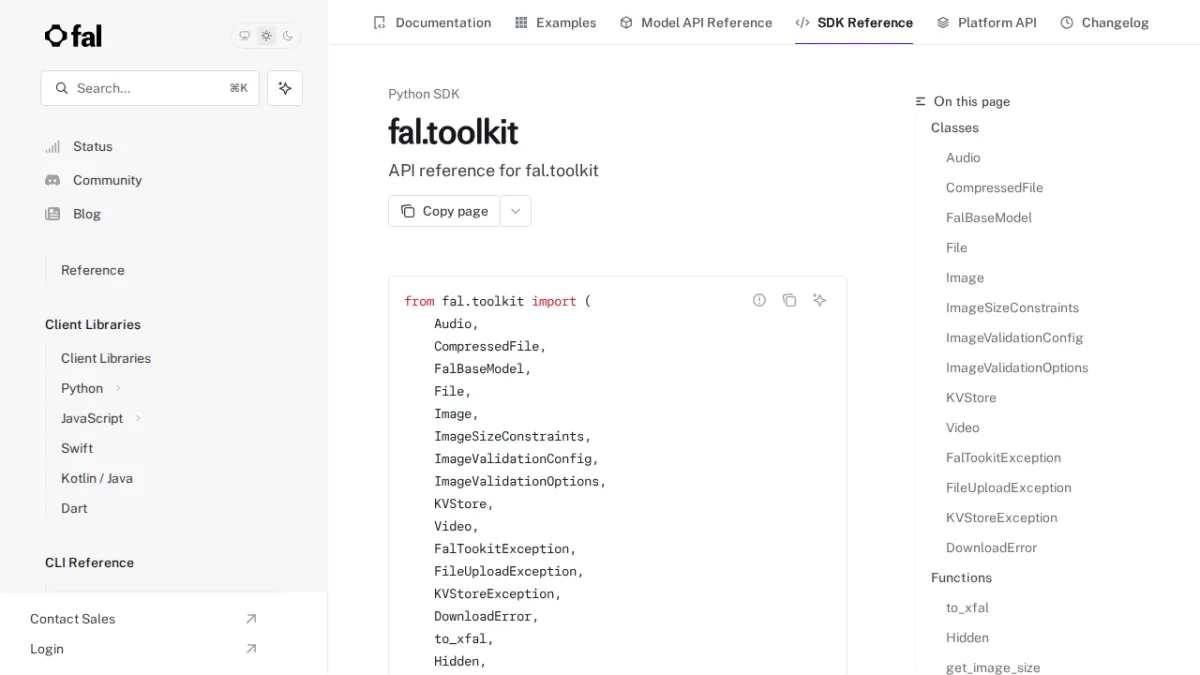Click the Blog newspaper icon
Viewport: 1200px width, 675px height.
click(53, 214)
